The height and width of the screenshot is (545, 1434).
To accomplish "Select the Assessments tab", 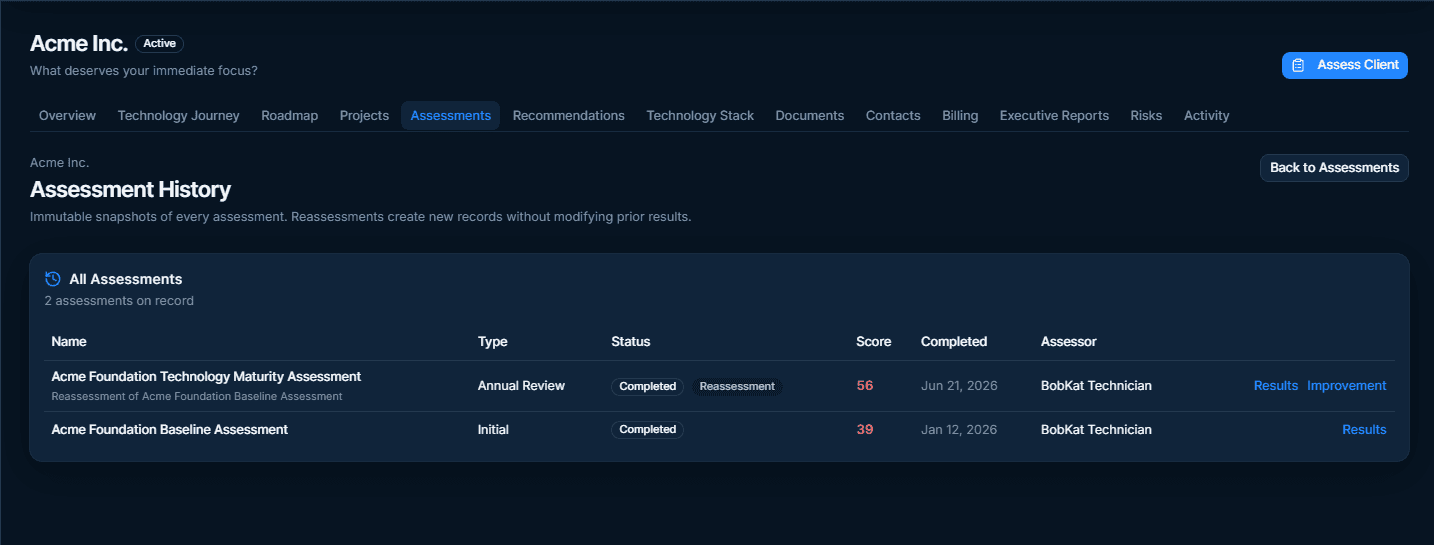I will click(x=451, y=115).
